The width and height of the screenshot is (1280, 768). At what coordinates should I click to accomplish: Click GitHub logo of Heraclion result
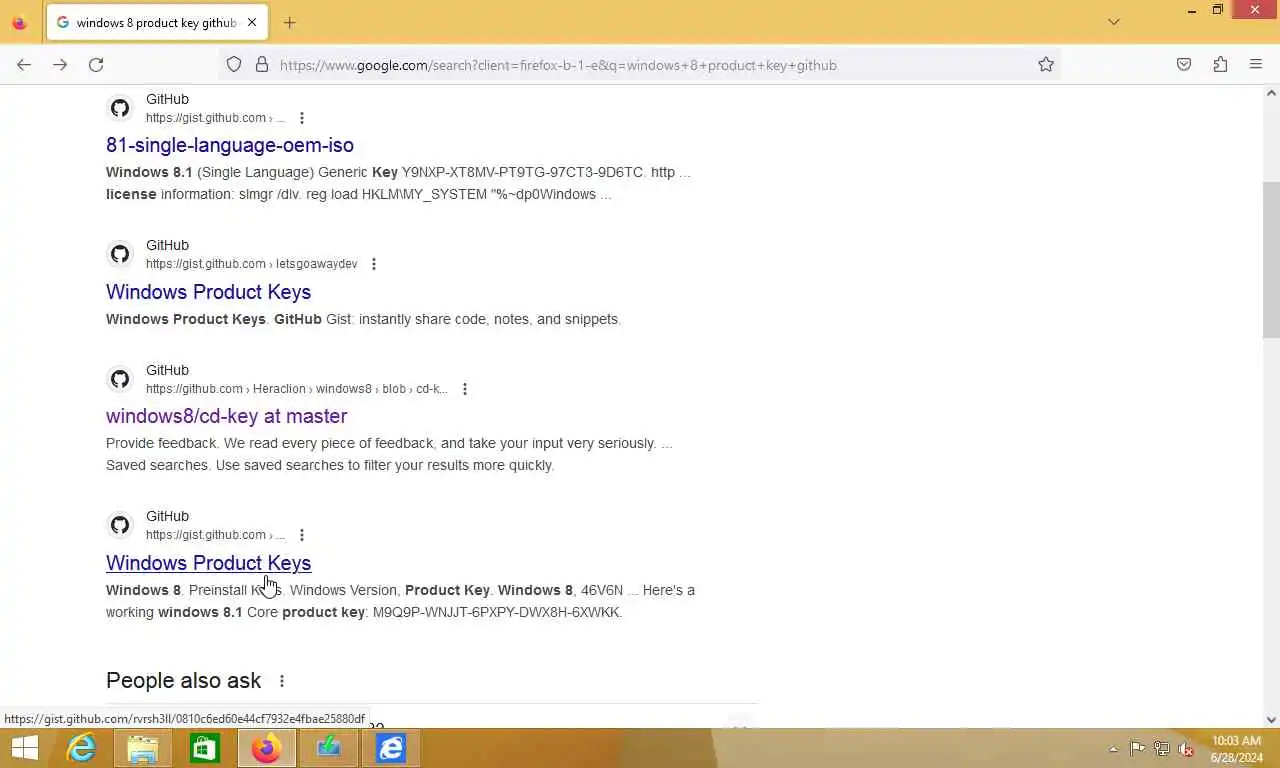point(120,379)
